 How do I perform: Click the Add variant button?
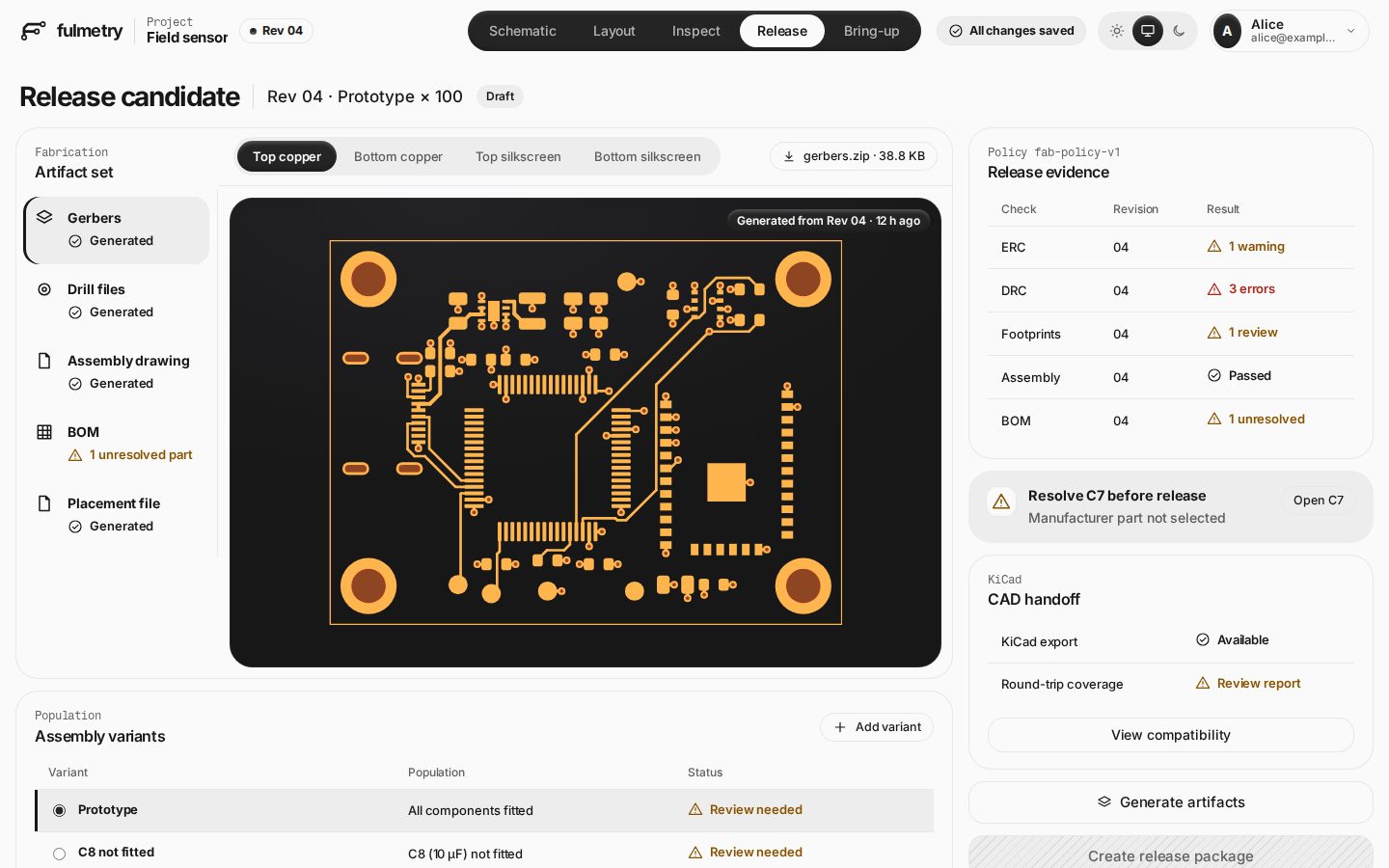click(x=877, y=727)
